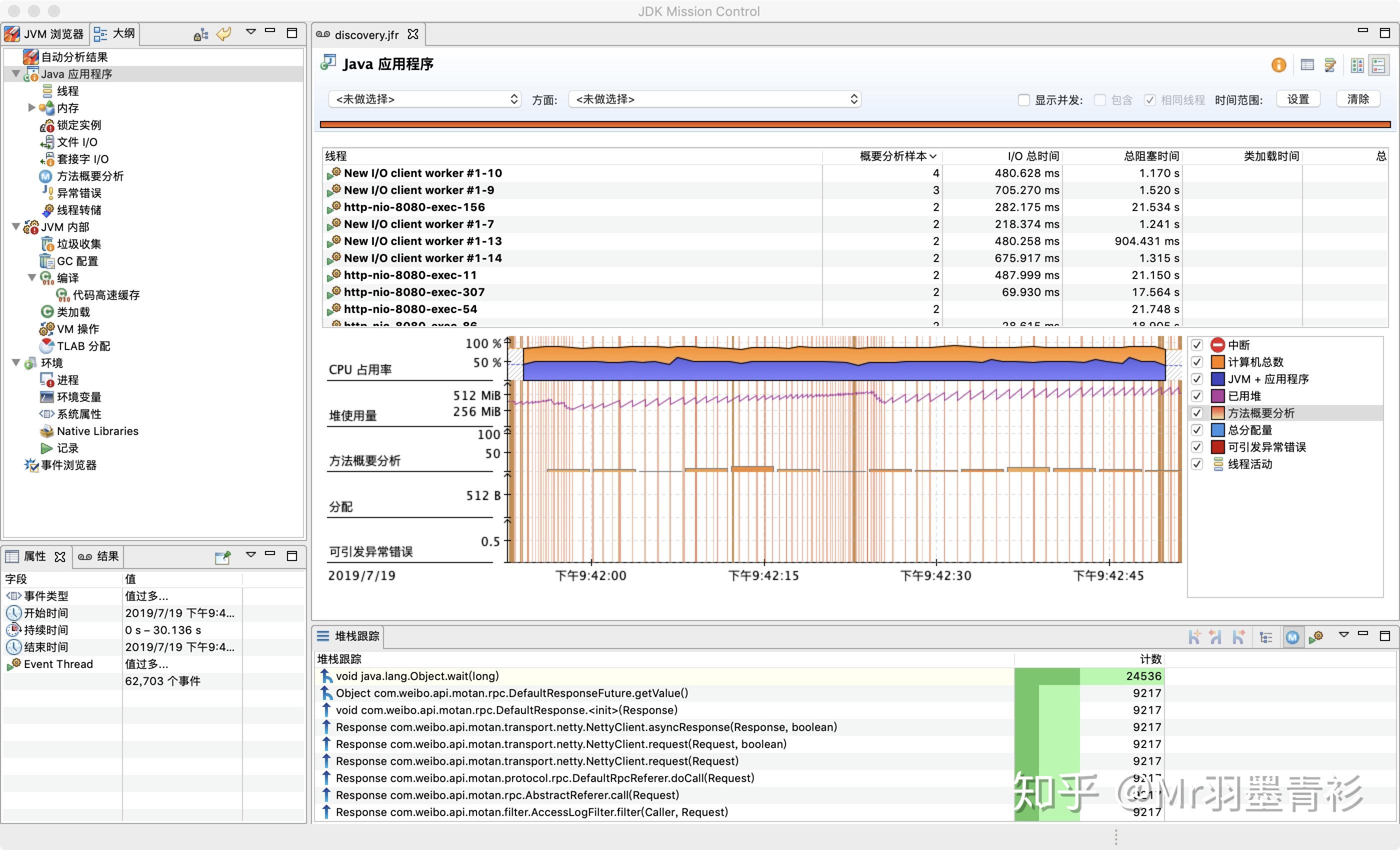The image size is (1400, 850).
Task: Uncheck the 已用堆 chart checkbox
Action: [1197, 396]
